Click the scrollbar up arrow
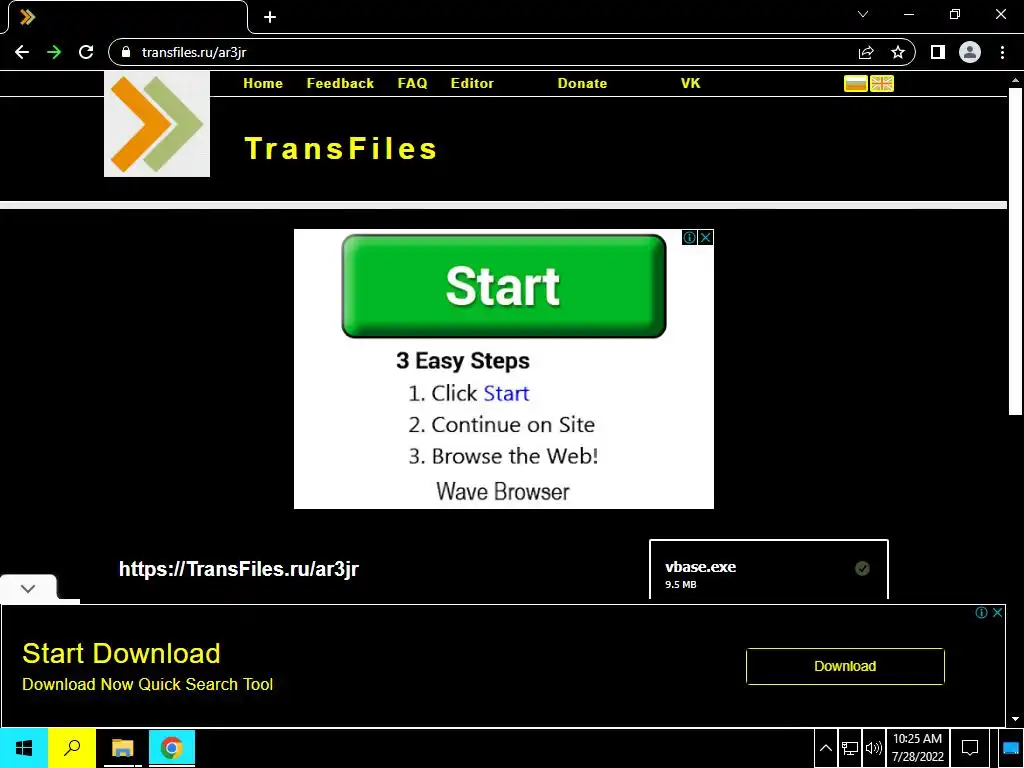 click(1015, 80)
